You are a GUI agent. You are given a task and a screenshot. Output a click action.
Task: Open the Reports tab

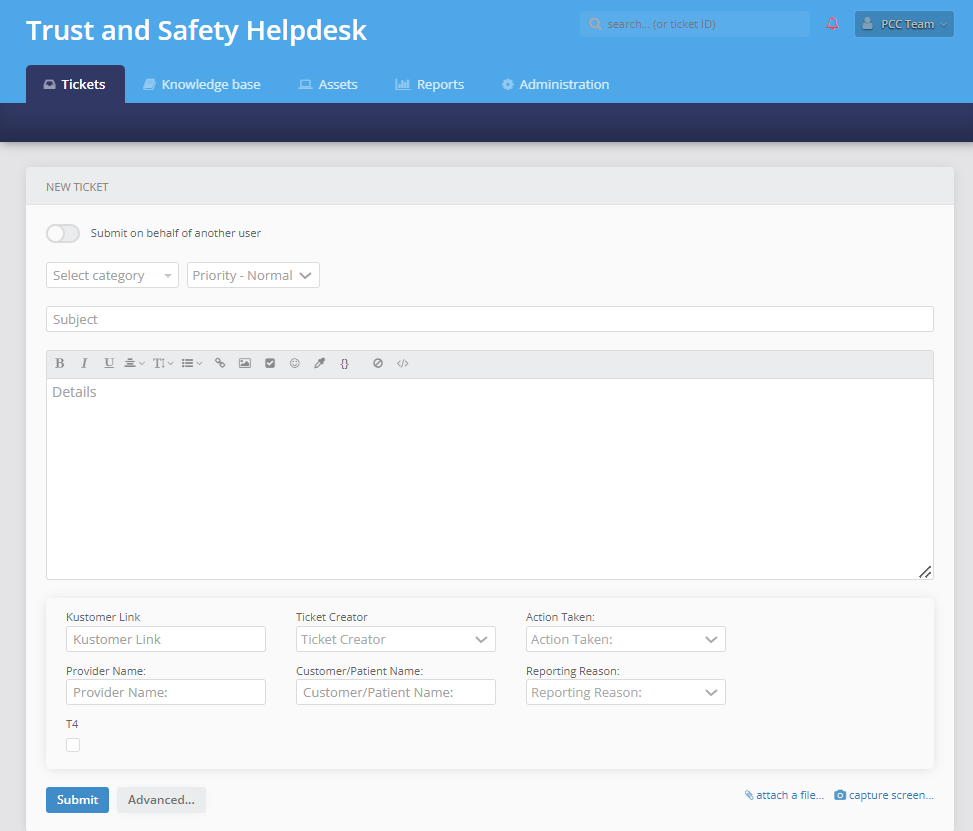pos(430,85)
